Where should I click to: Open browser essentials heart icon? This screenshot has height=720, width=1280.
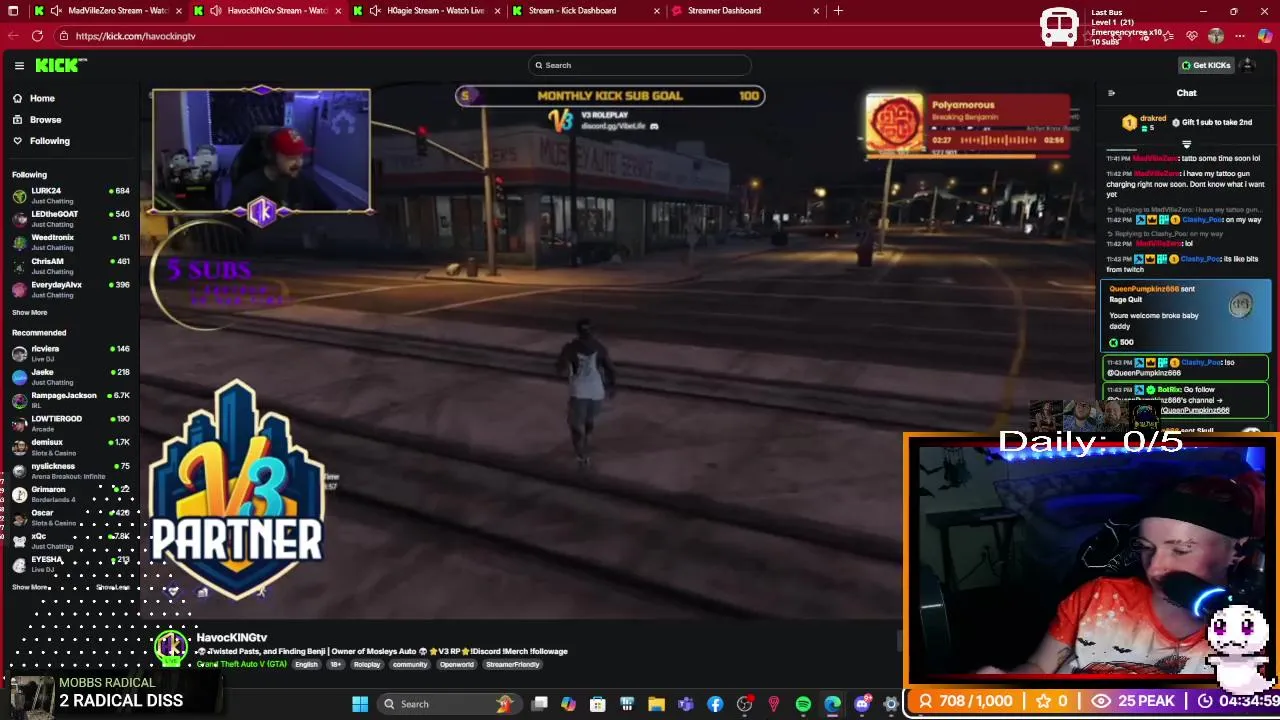coord(1191,36)
